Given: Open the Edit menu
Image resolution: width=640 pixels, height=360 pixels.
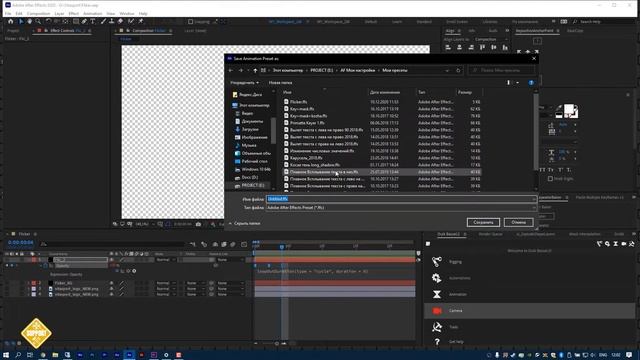Looking at the screenshot, I should [x=19, y=13].
